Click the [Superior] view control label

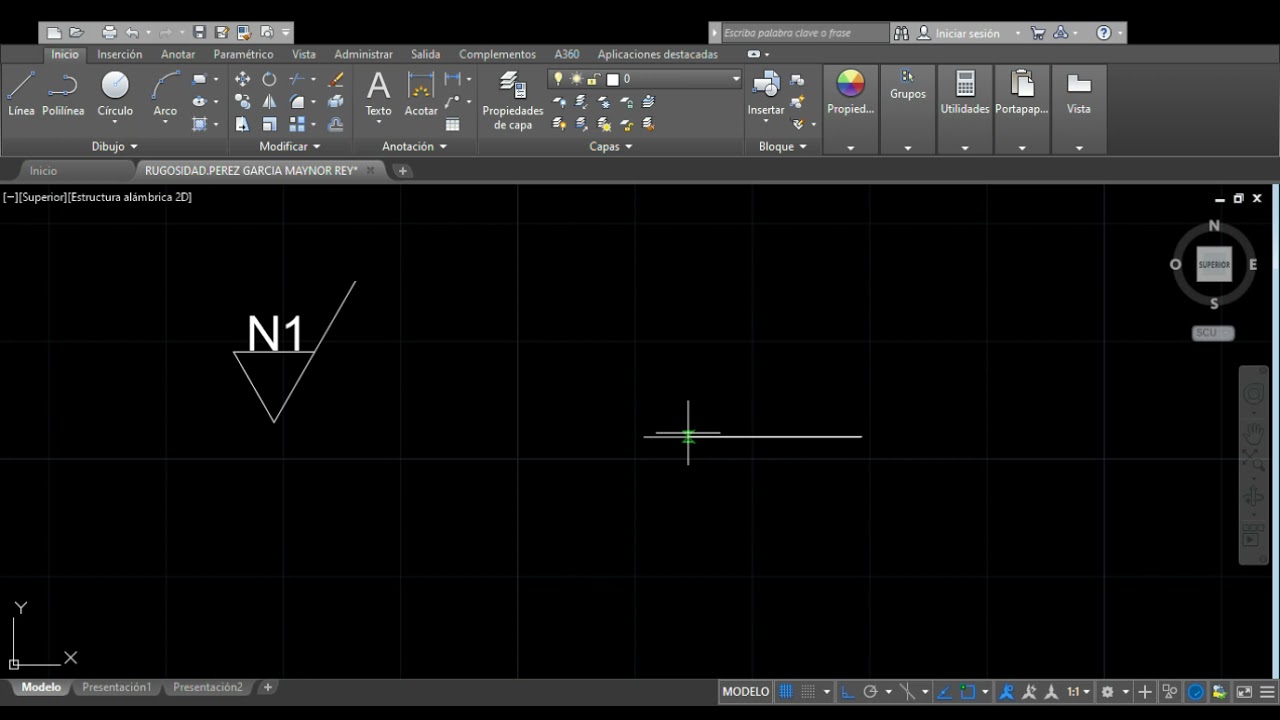[41, 197]
